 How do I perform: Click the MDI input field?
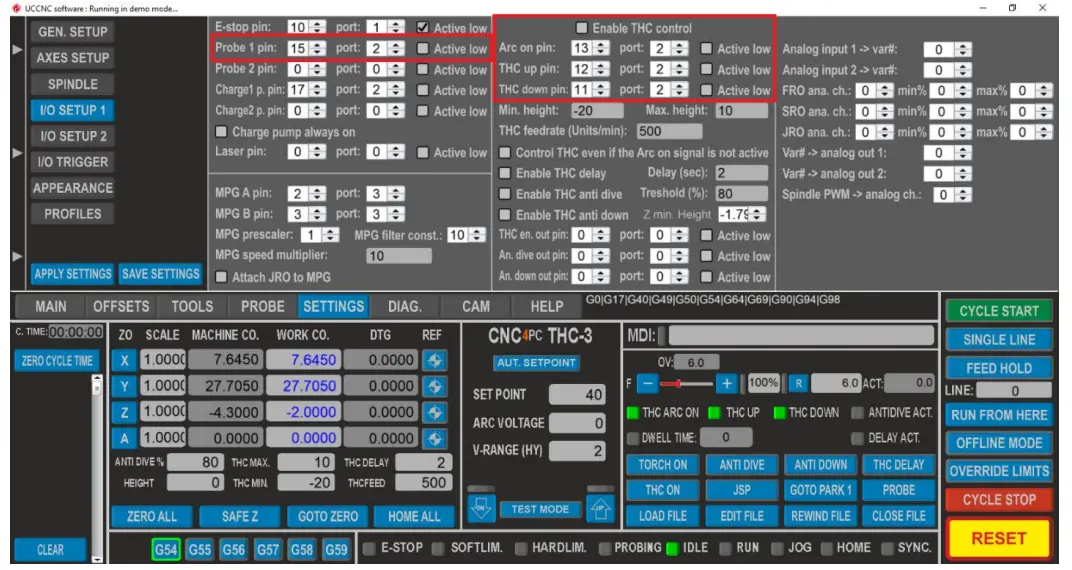pos(801,335)
